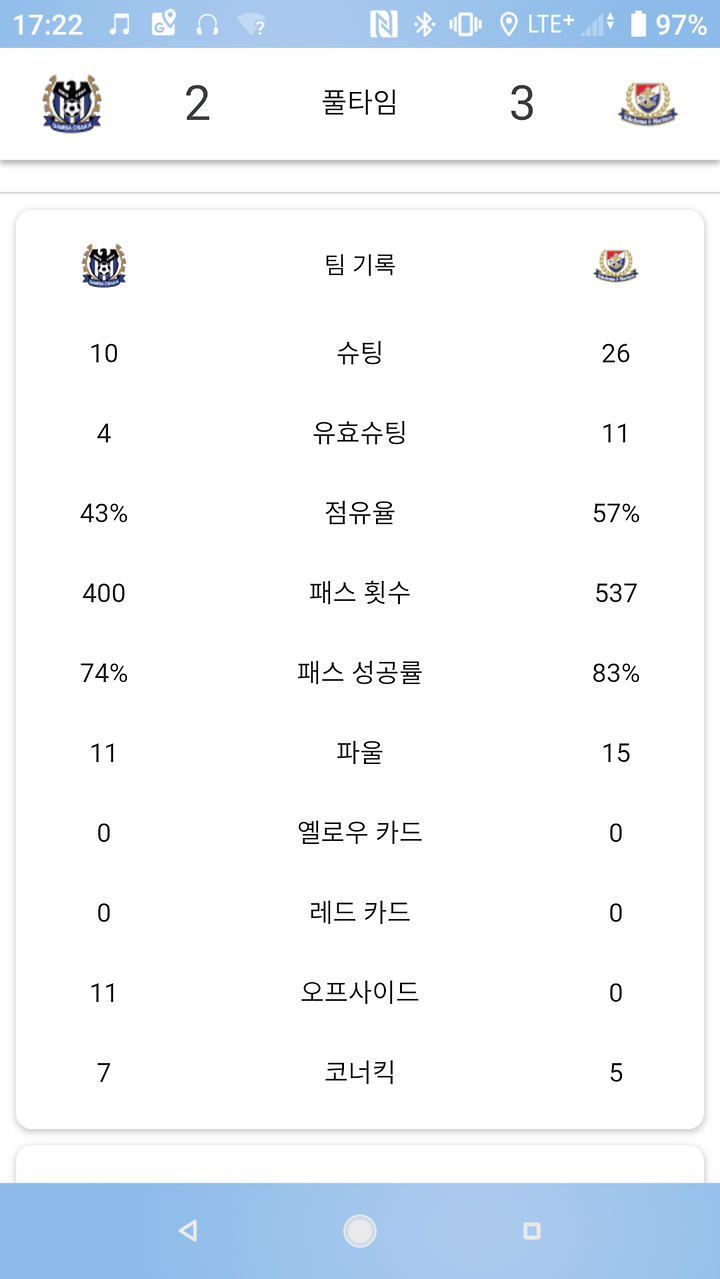Screen dimensions: 720x1279
Task: Tap the 팀 기록 heading
Action: click(360, 265)
